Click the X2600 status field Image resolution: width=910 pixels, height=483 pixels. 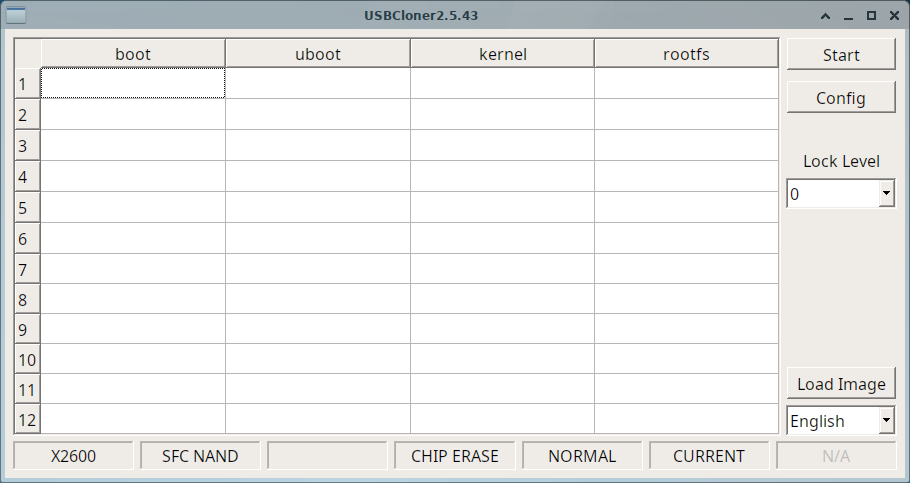73,456
